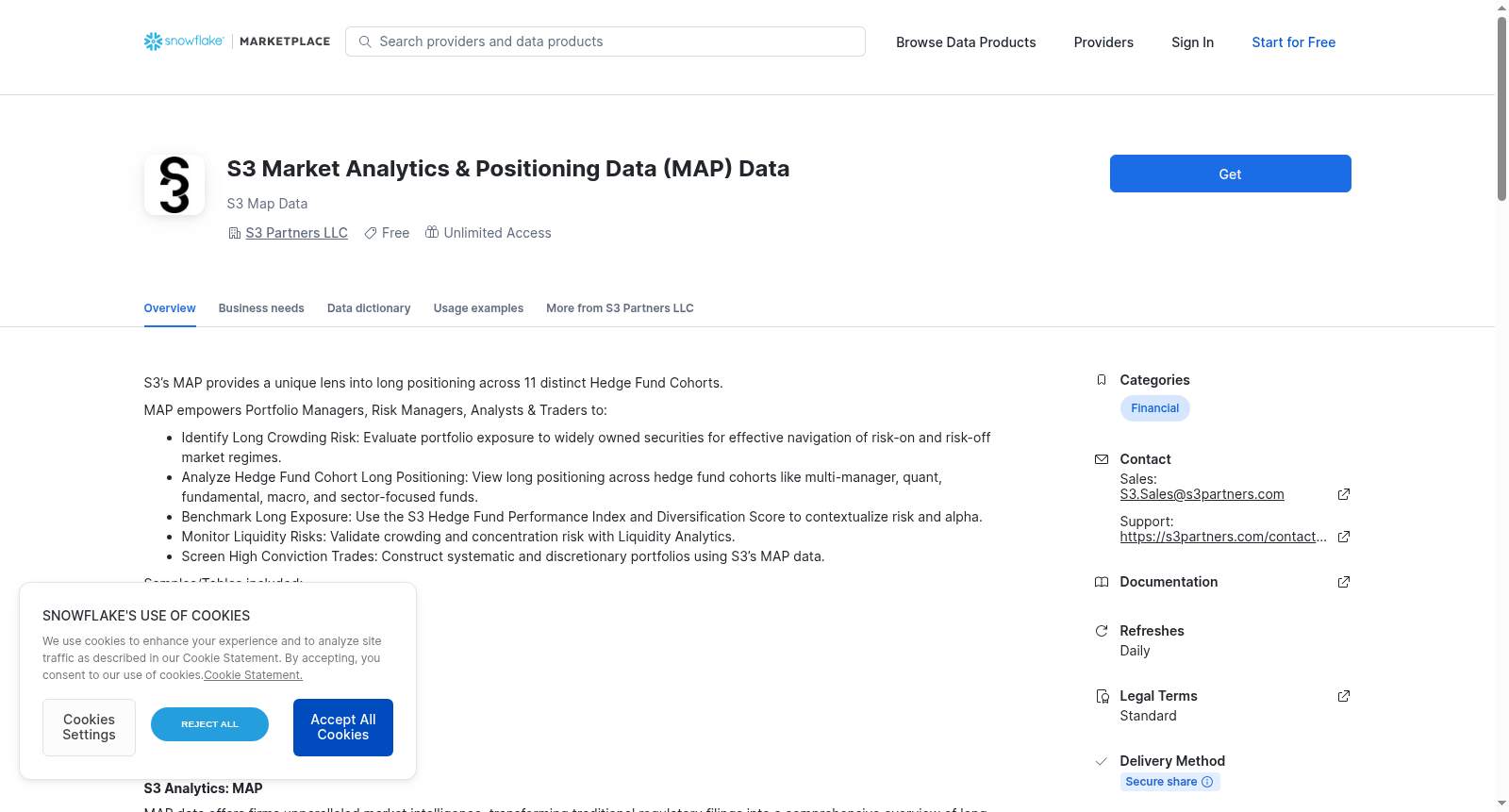Click the Snowflake logo icon
1509x812 pixels.
coord(153,41)
